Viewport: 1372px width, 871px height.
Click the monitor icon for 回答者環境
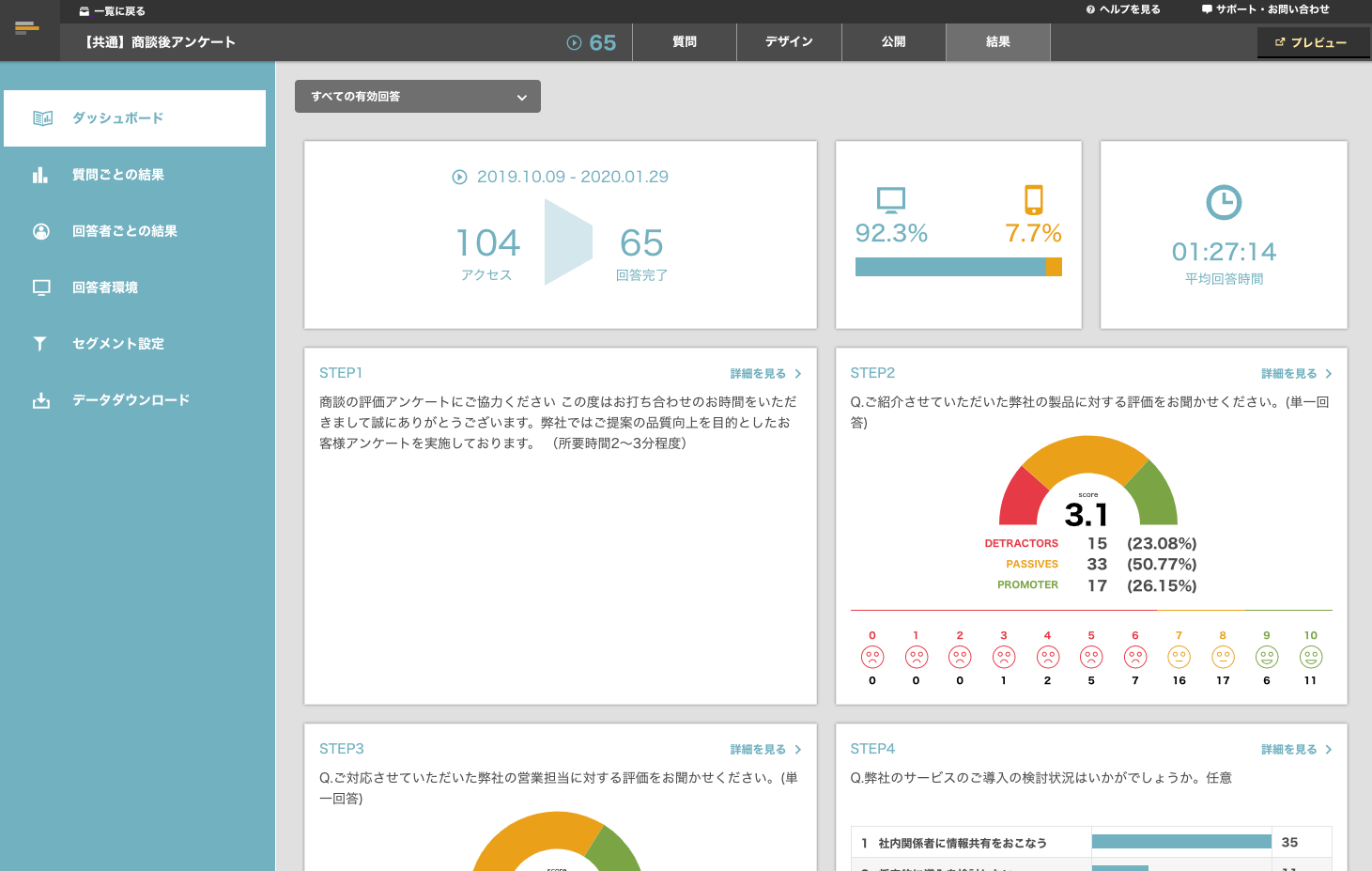pyautogui.click(x=41, y=288)
